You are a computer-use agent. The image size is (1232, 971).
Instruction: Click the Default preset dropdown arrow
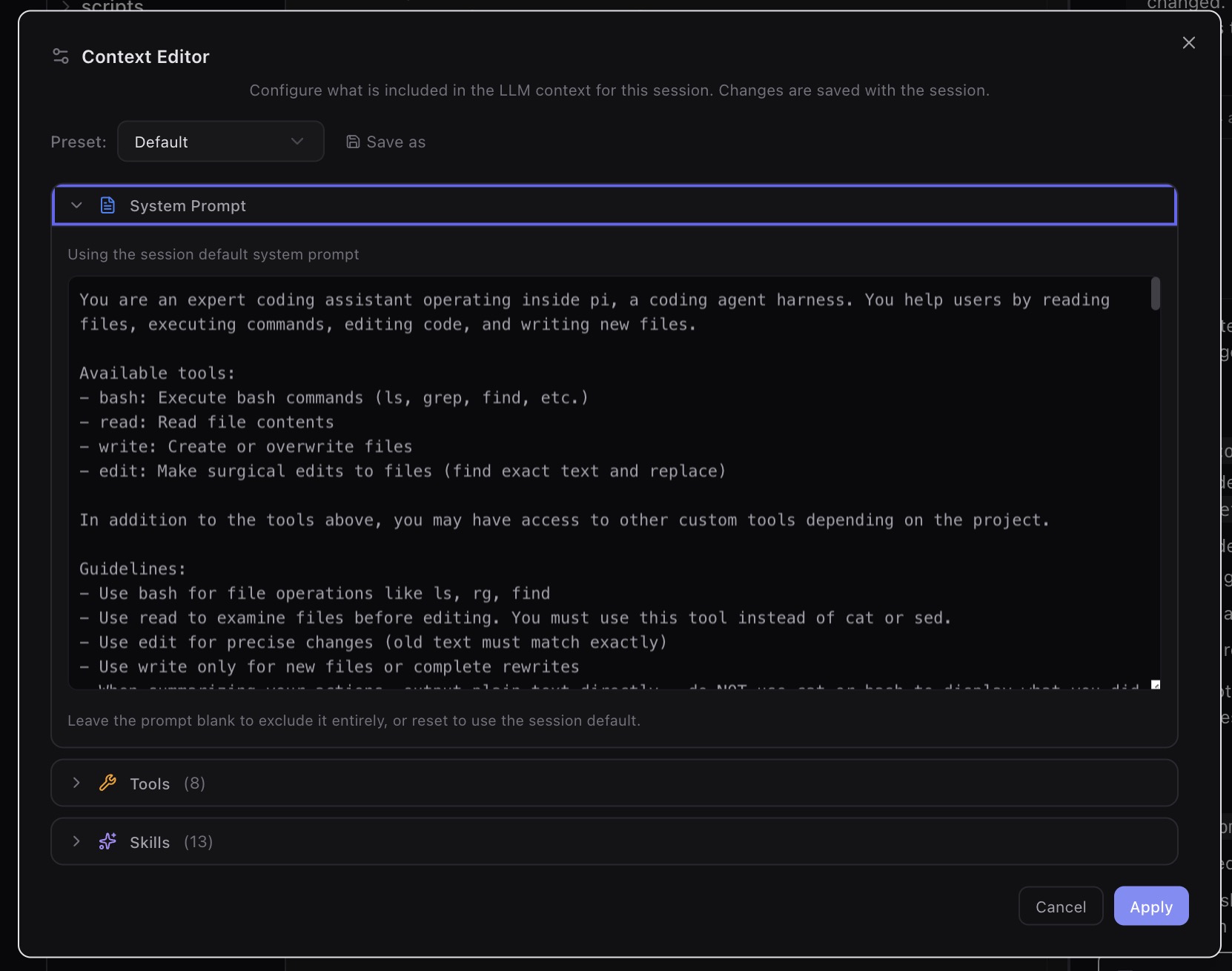point(297,142)
